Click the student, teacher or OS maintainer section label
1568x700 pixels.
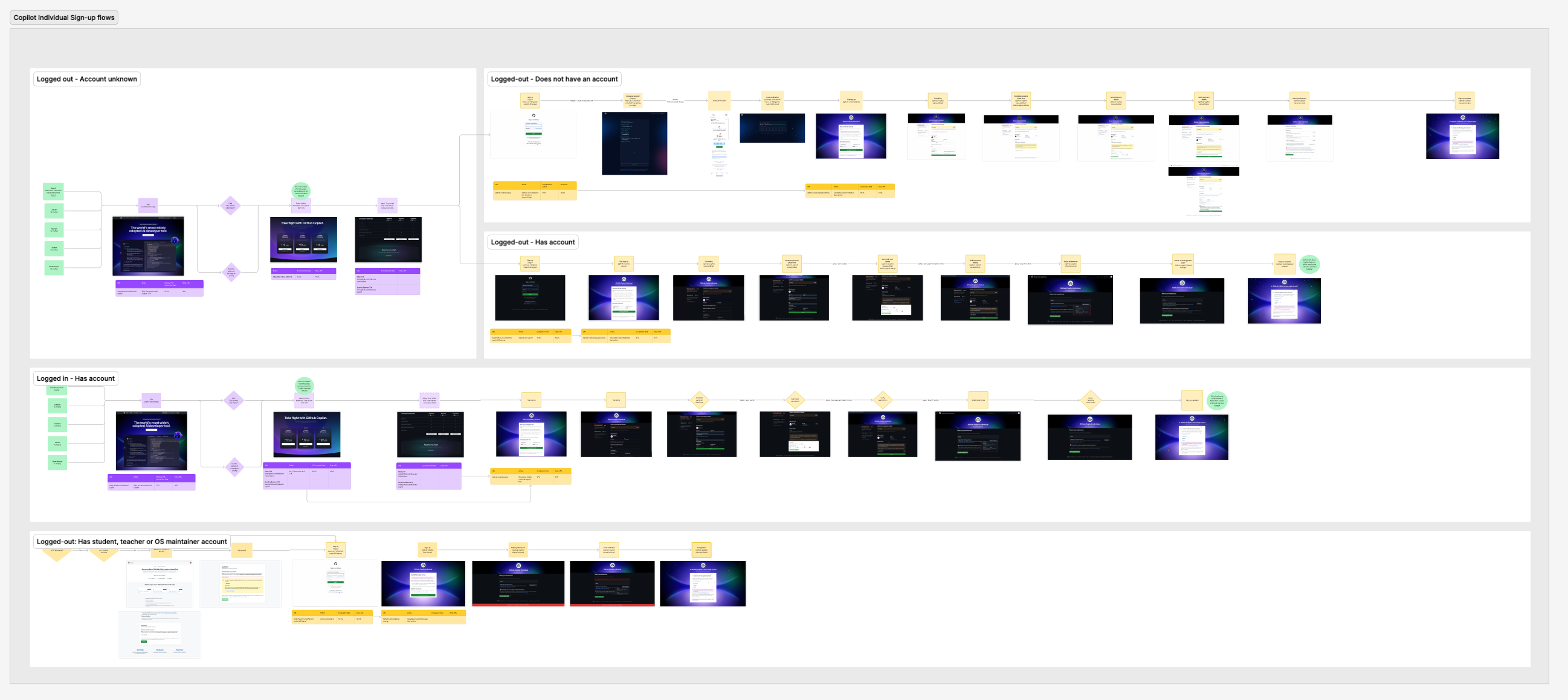pos(132,542)
